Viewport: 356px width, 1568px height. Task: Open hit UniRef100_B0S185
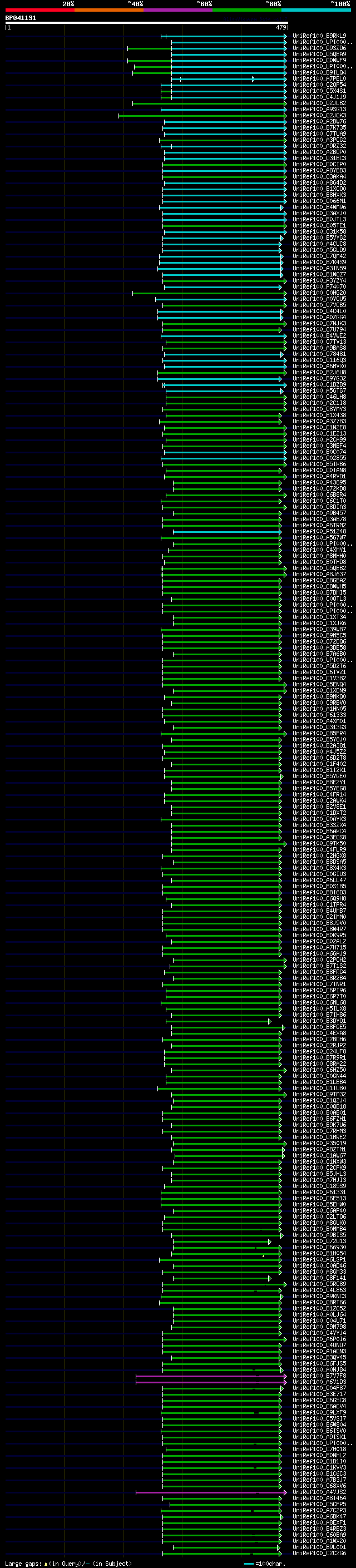click(x=319, y=886)
